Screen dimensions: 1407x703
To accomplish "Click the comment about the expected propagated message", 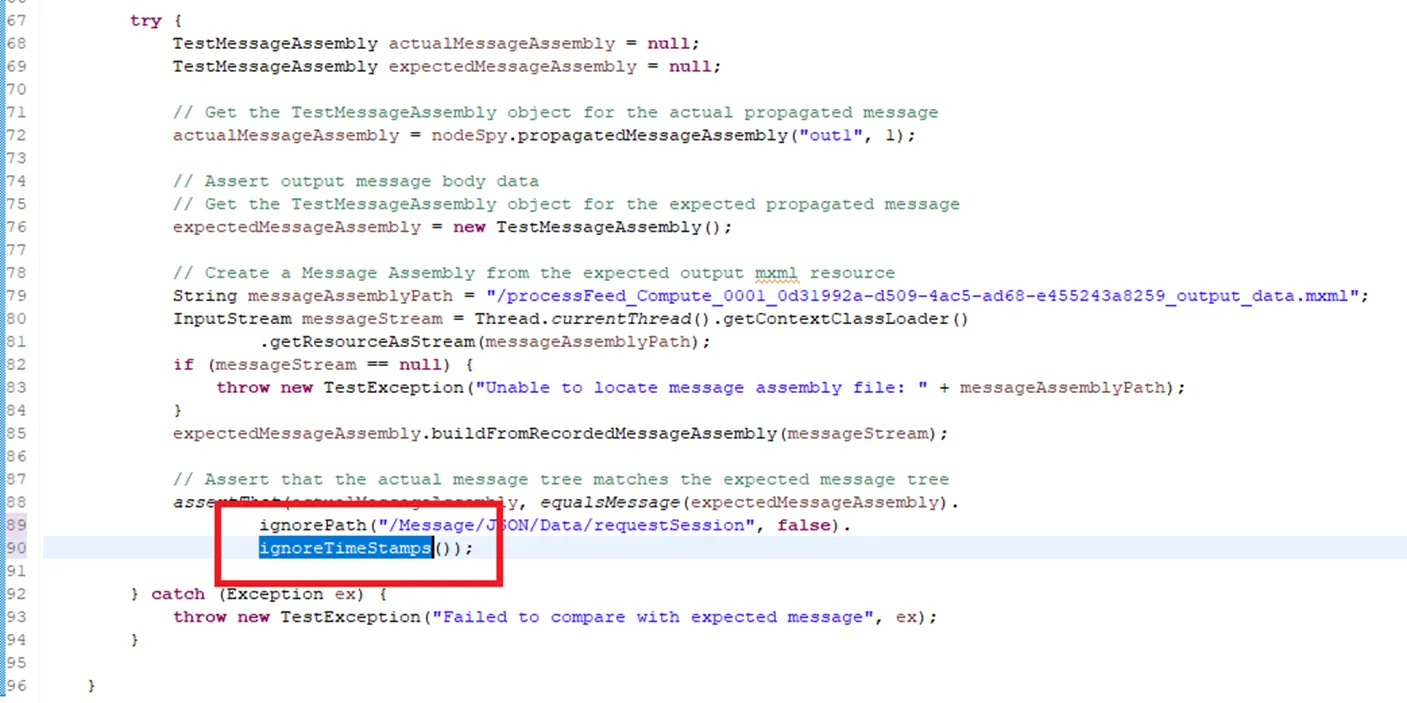I will pos(566,204).
